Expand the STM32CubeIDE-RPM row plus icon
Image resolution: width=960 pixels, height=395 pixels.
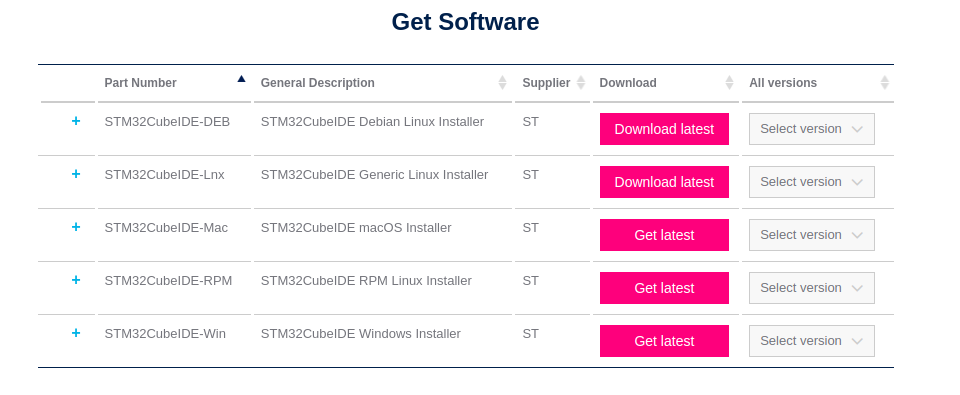(x=76, y=280)
